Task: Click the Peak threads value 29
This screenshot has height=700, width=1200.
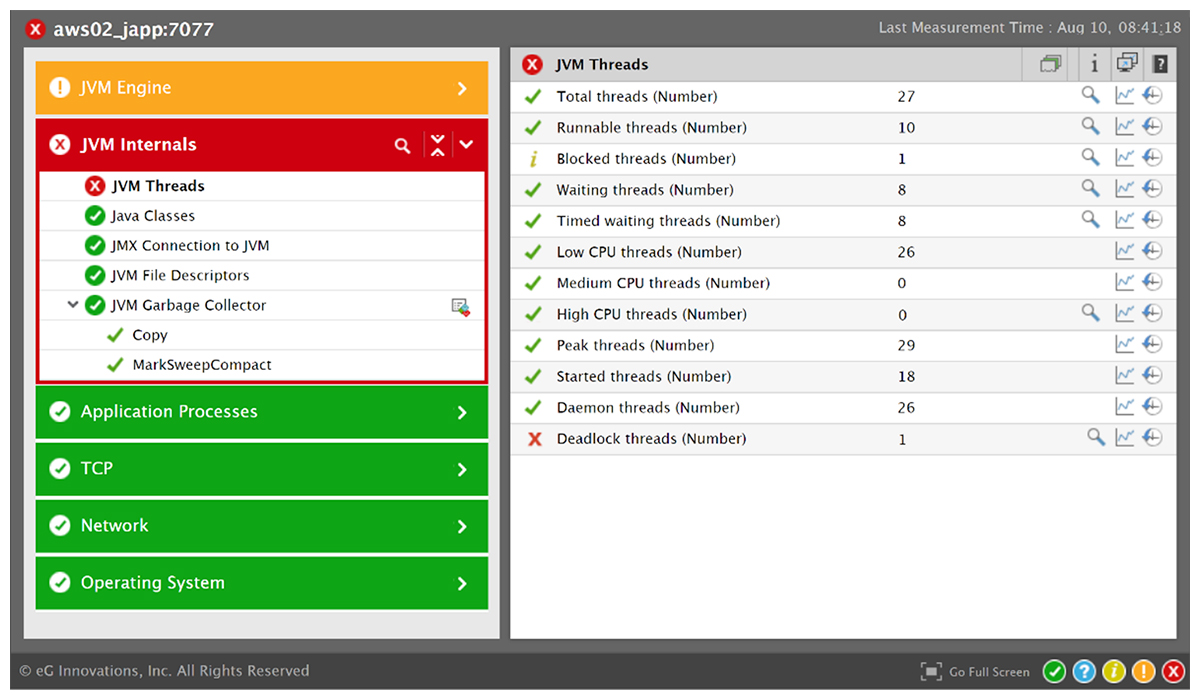Action: [x=906, y=345]
